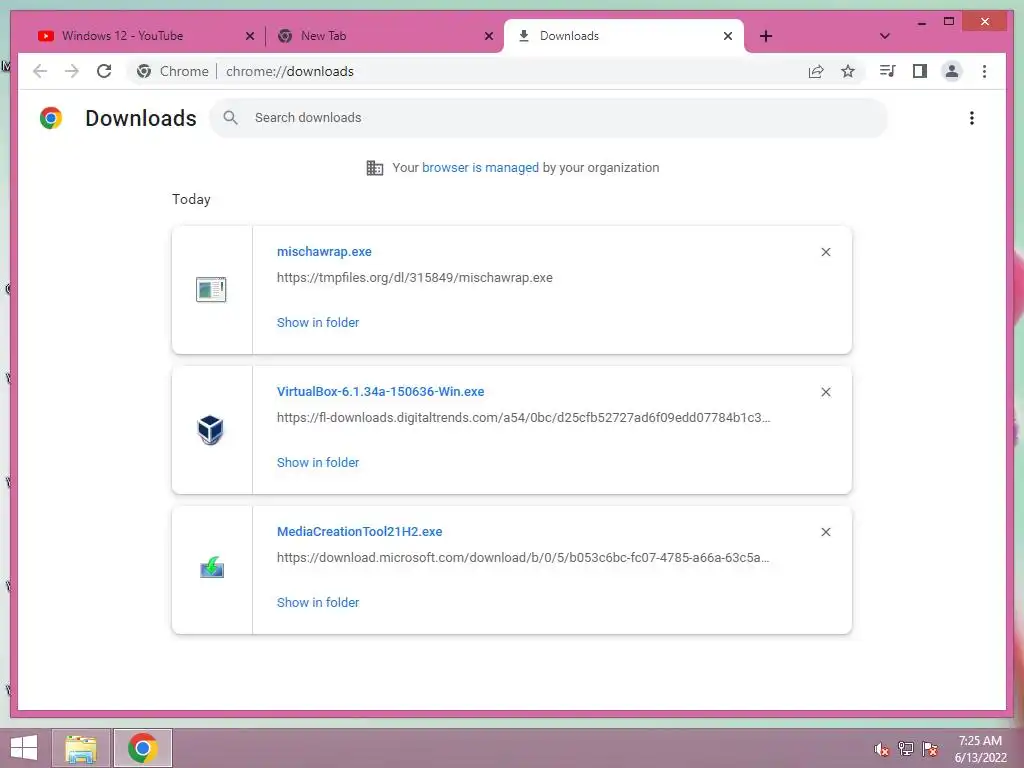Remove VirtualBox download from the list

825,392
